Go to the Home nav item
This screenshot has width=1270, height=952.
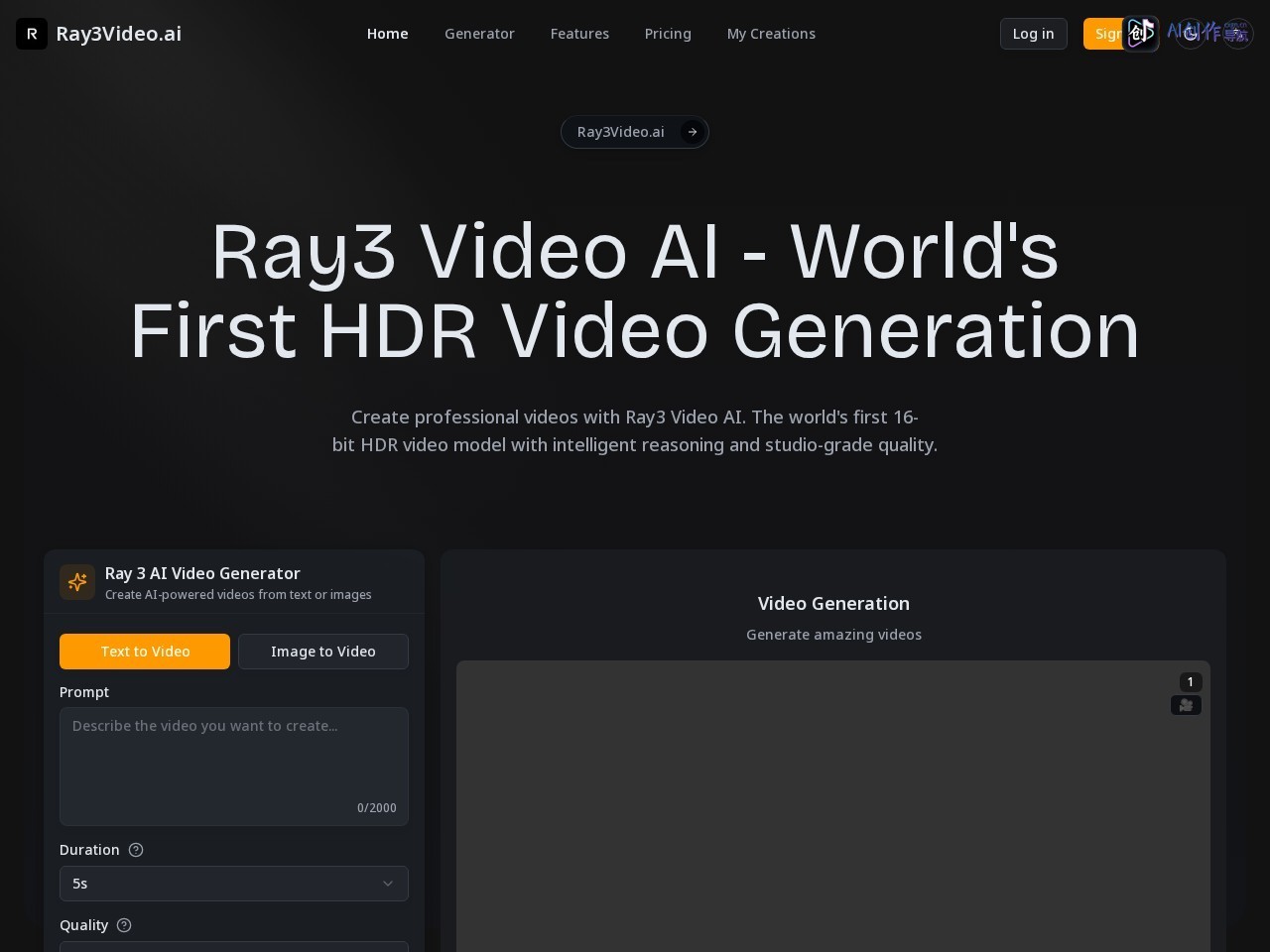click(388, 34)
